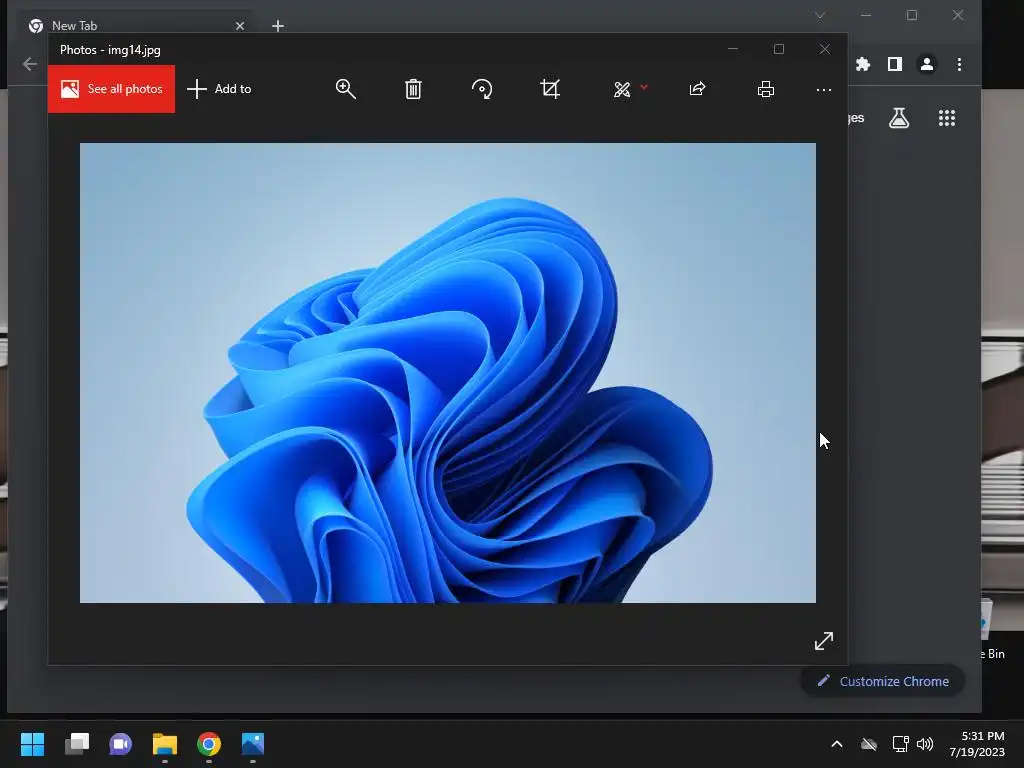
Task: Open Chrome profile avatar
Action: (927, 64)
